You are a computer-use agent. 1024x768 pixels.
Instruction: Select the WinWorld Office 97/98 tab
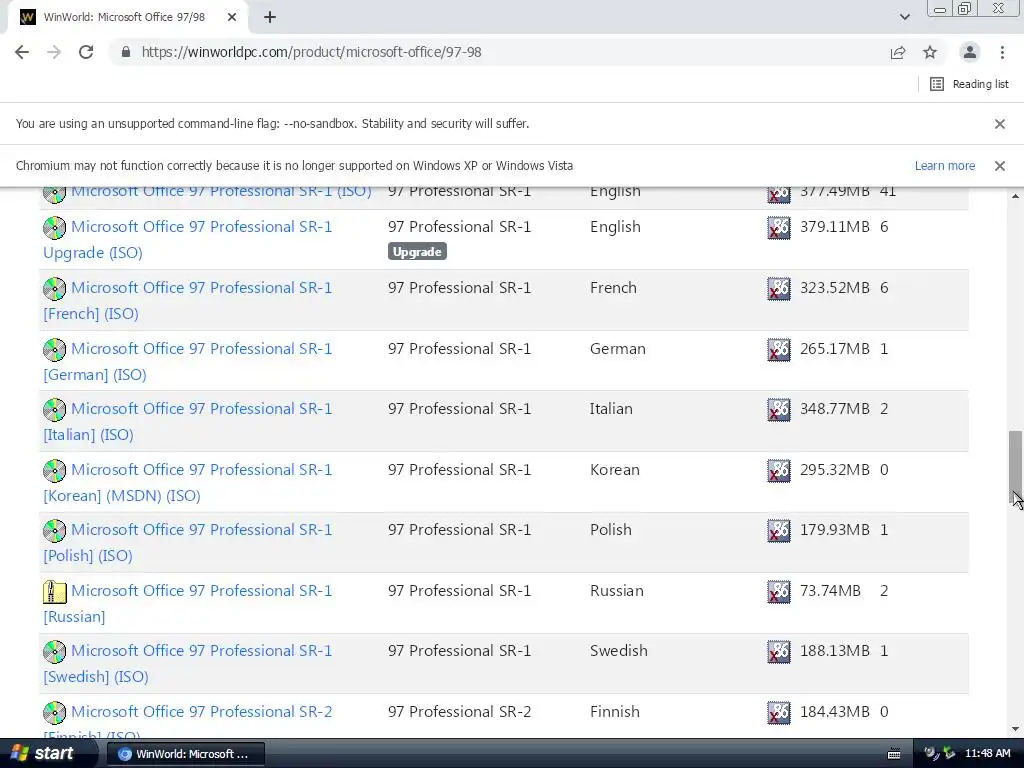tap(127, 18)
